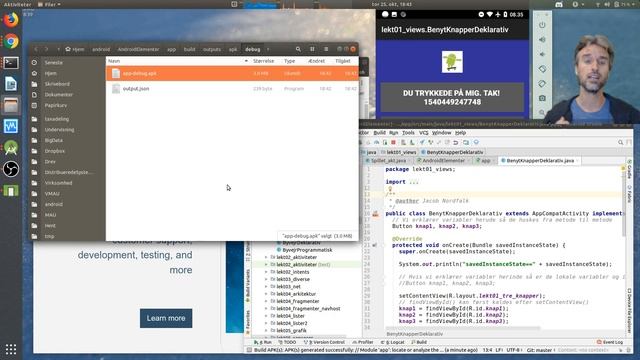Expand lekt03_diverse tree node

(266, 279)
